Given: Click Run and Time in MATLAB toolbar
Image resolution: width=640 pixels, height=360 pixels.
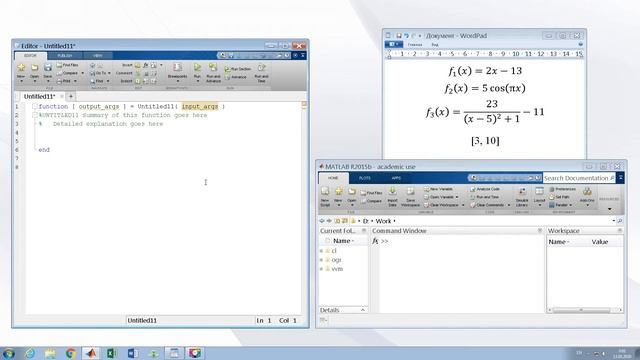Looking at the screenshot, I should point(484,197).
